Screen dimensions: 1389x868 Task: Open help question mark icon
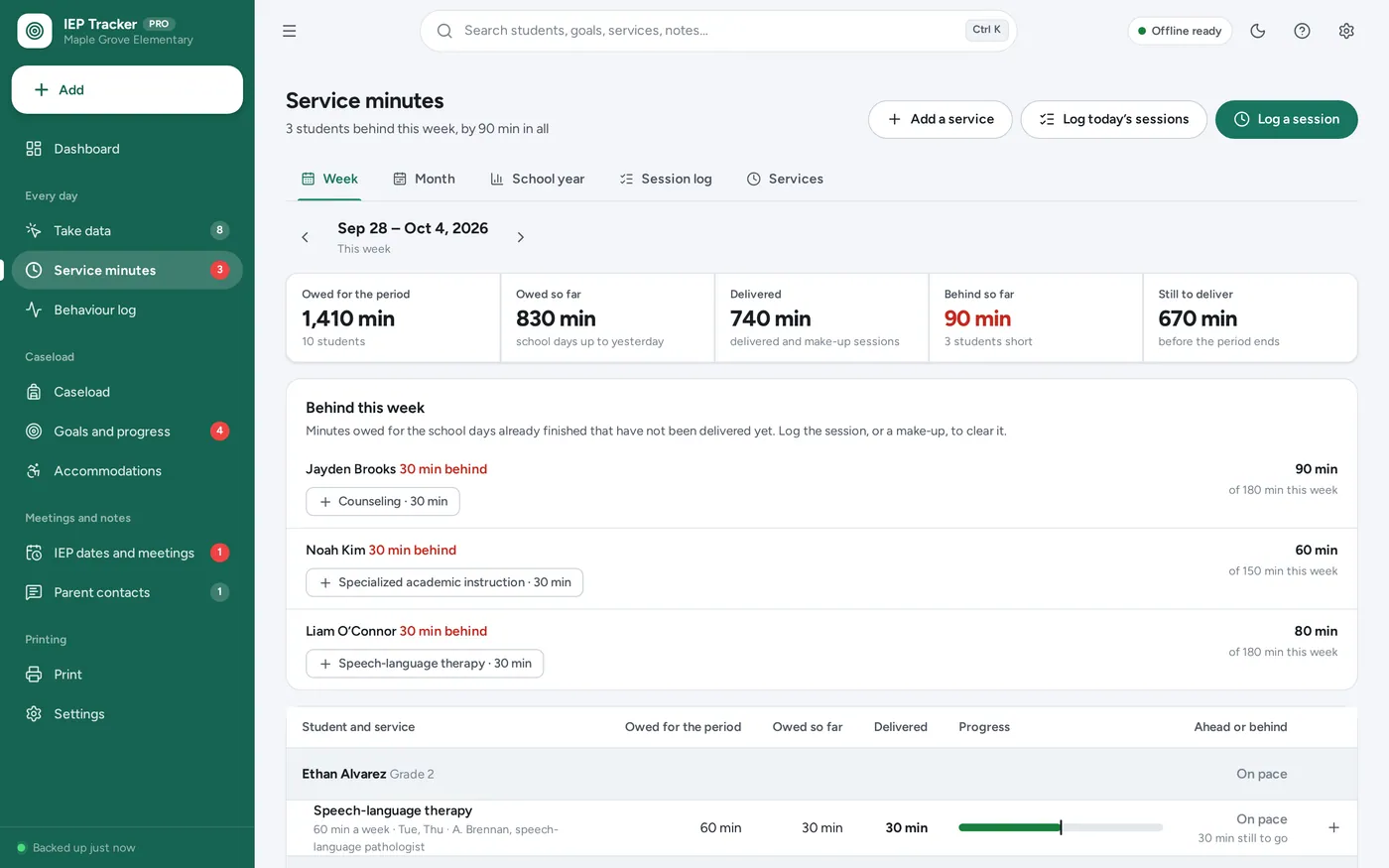tap(1303, 31)
